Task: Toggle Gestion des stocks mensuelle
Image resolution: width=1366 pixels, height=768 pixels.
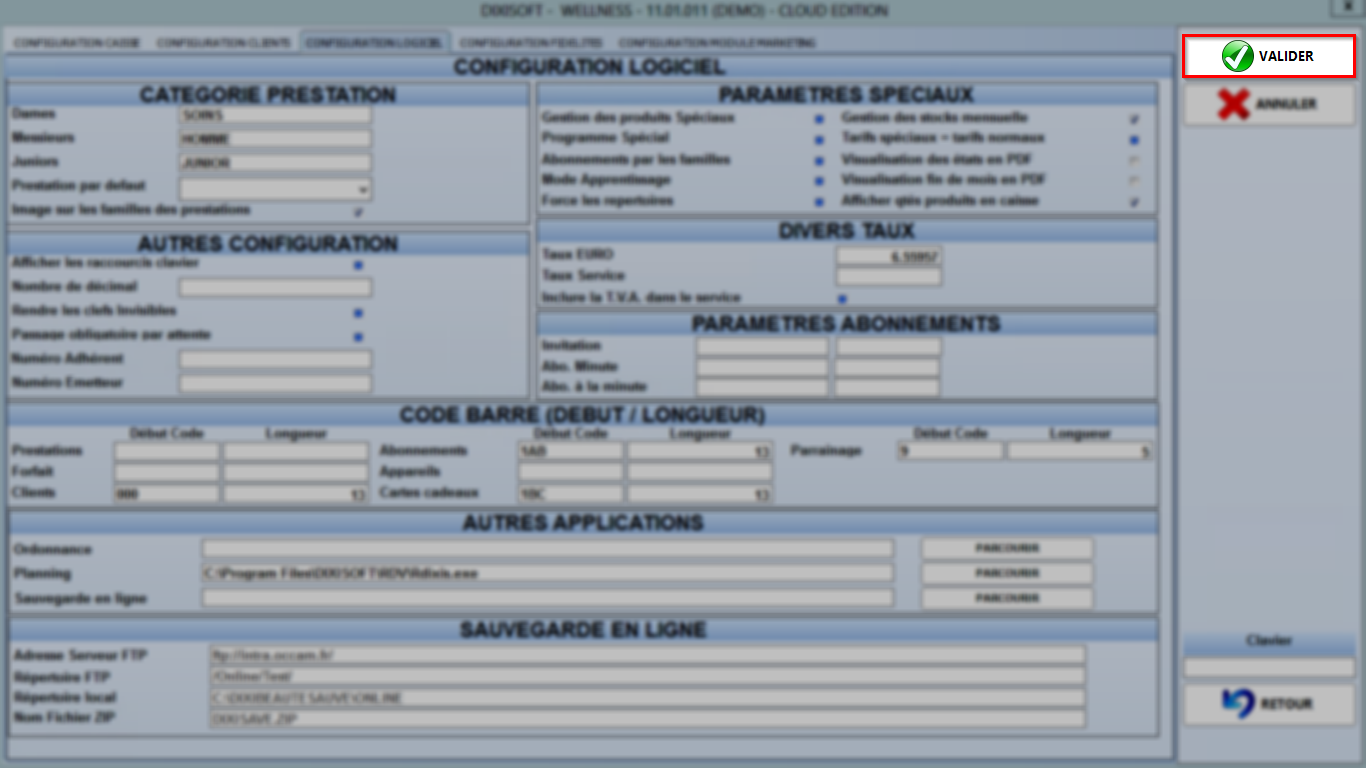Action: click(1134, 119)
